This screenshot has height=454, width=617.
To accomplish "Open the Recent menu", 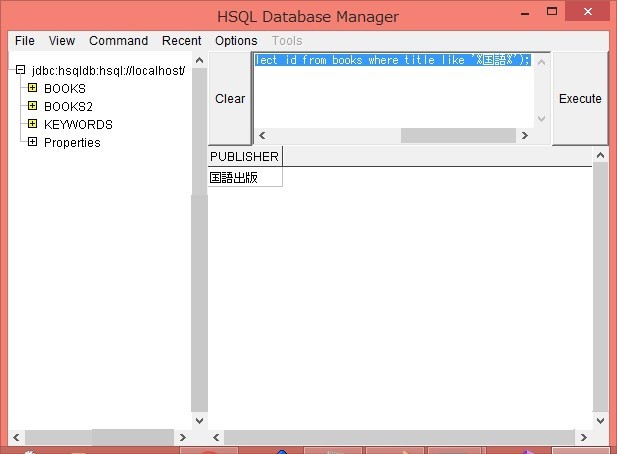I will tap(181, 41).
